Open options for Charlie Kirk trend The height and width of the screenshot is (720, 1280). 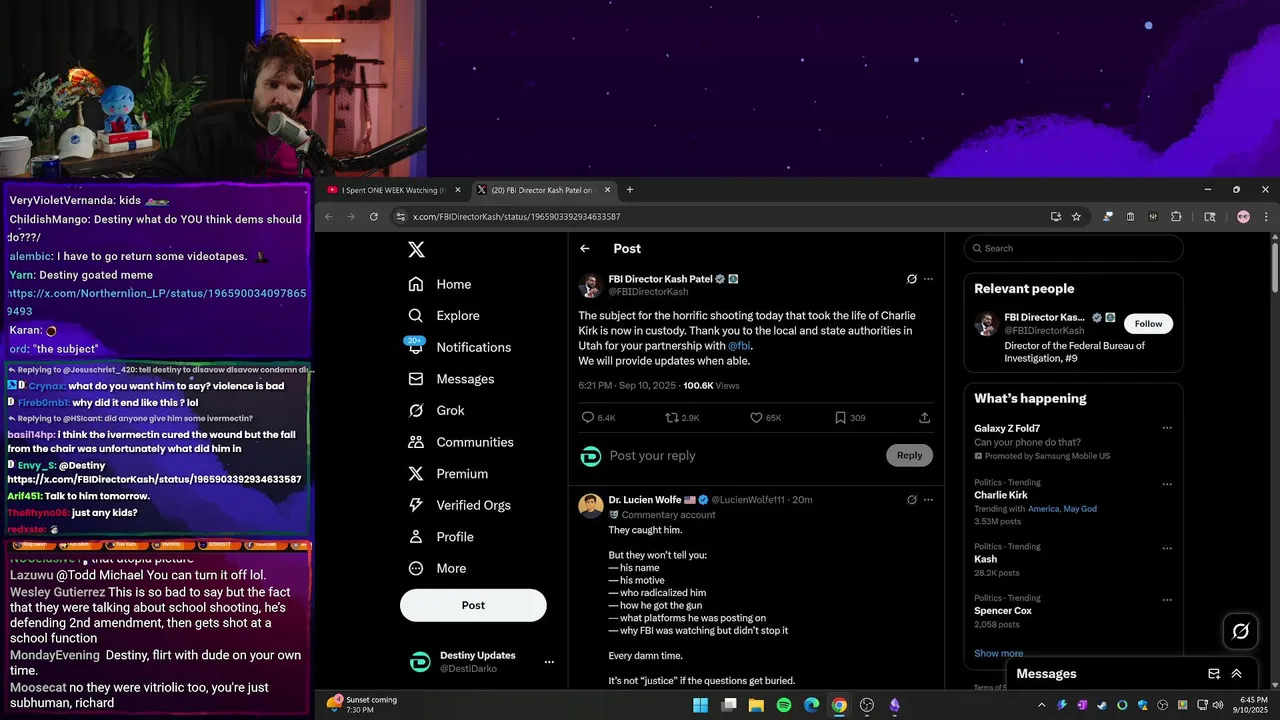point(1166,482)
